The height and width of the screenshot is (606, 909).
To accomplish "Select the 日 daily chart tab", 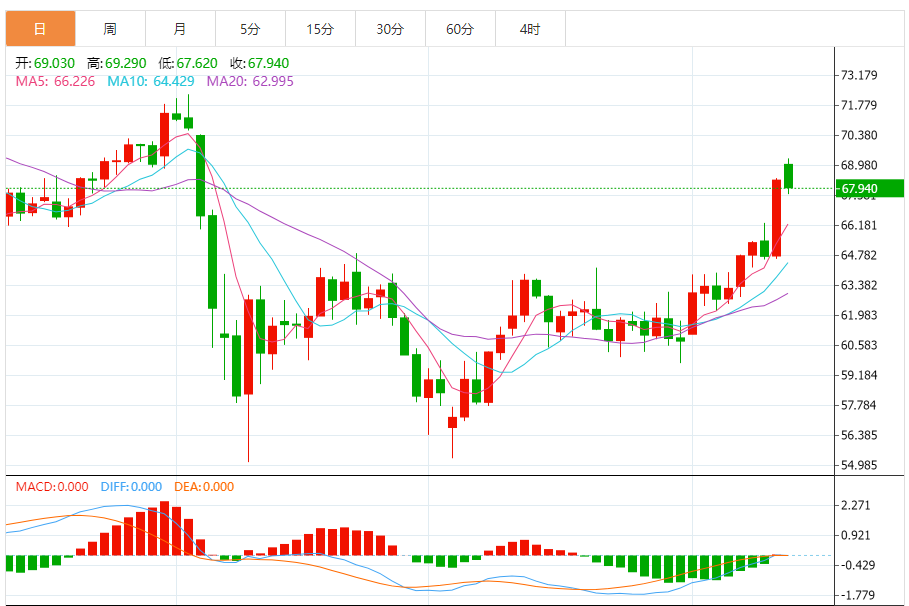I will click(x=41, y=29).
